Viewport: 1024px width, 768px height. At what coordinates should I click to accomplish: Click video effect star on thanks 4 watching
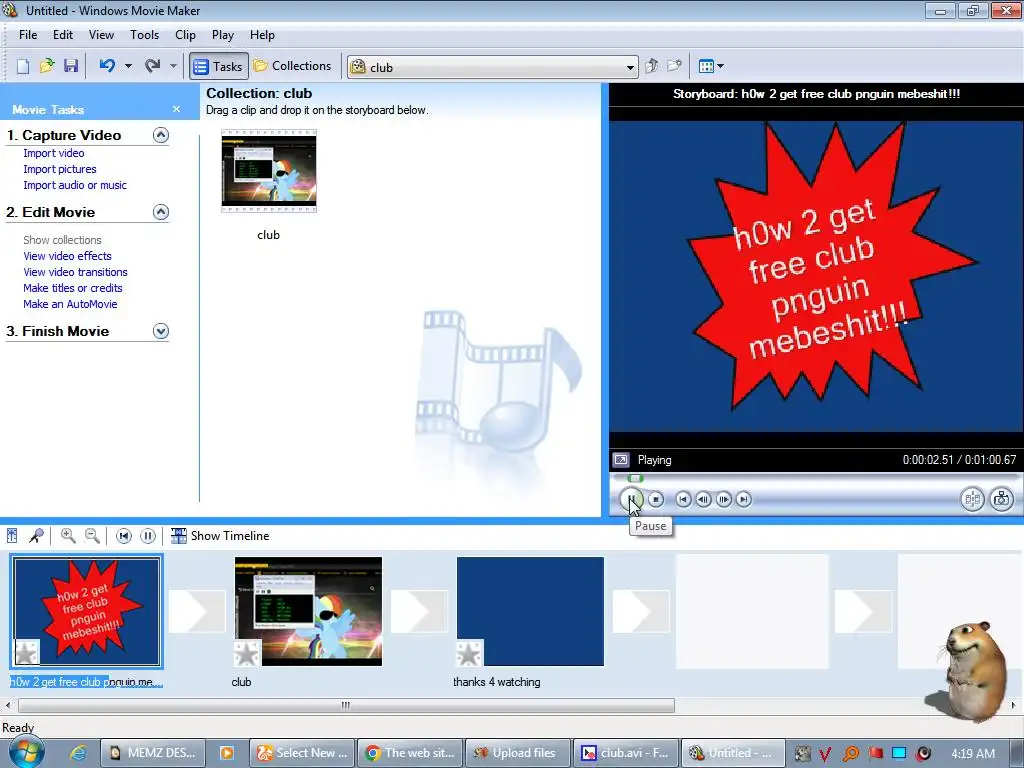point(469,653)
